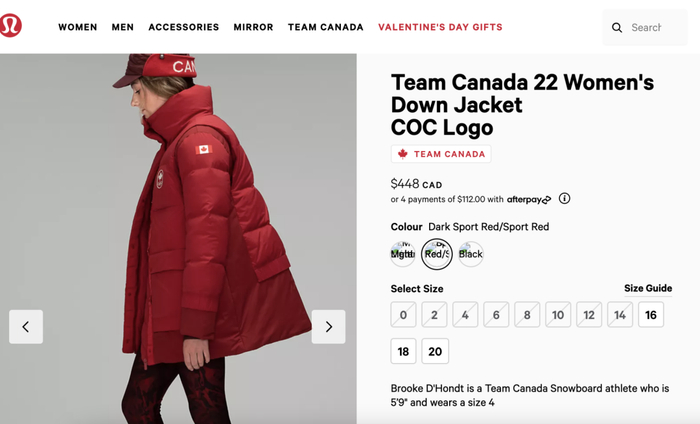Open the Size Guide link
This screenshot has height=424, width=700.
648,289
